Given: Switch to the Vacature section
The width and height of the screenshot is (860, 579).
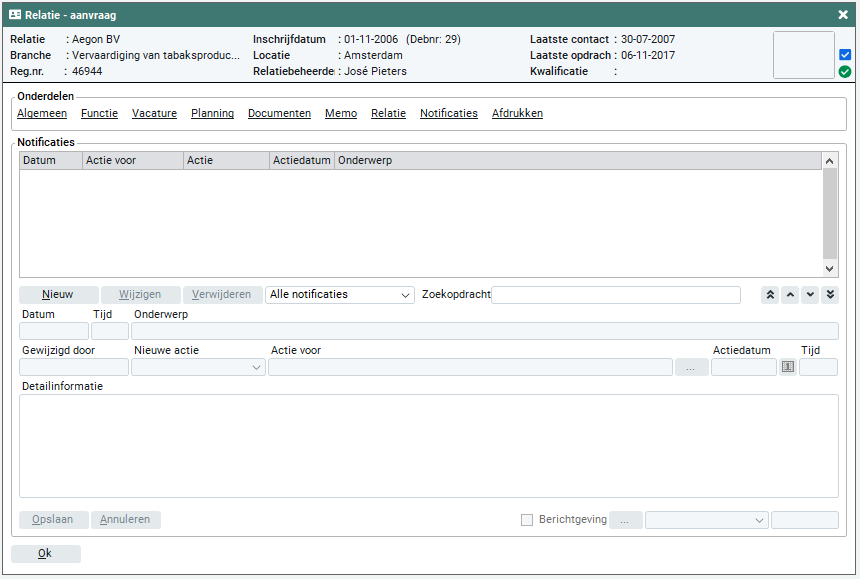Looking at the screenshot, I should 154,114.
